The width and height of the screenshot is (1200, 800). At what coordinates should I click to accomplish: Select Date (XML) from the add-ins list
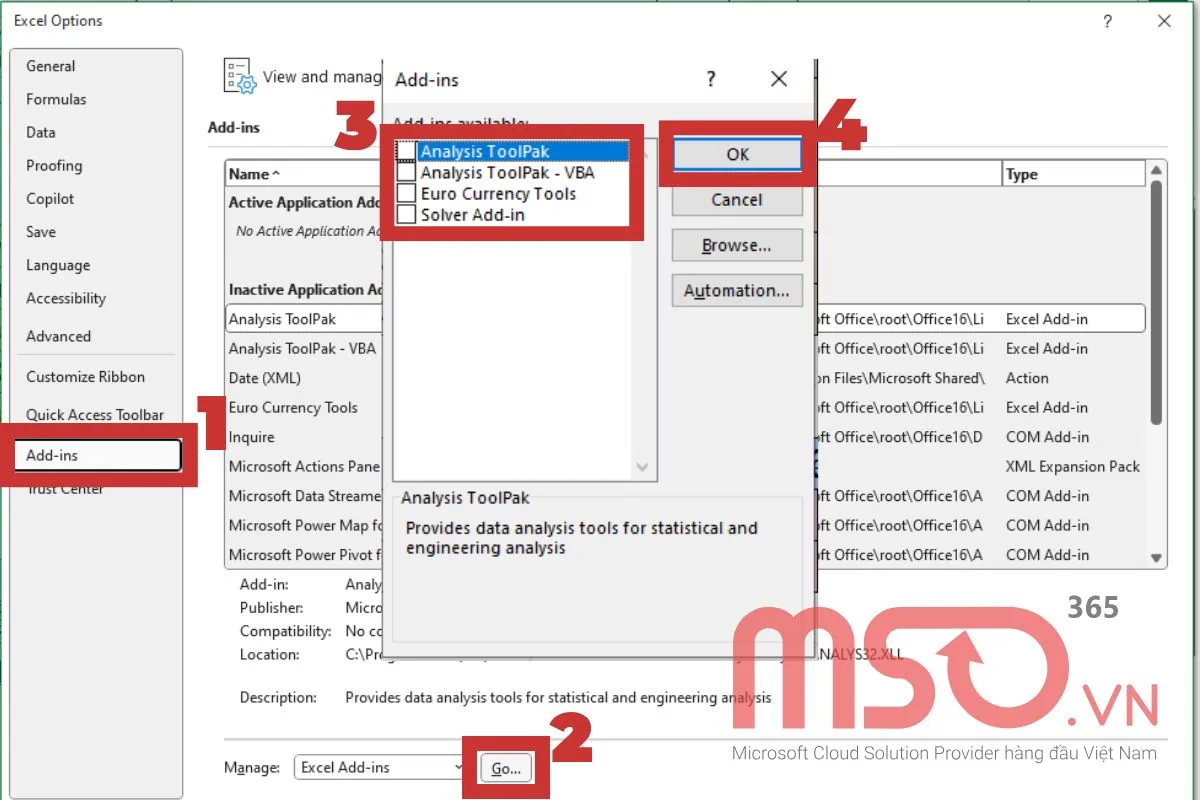coord(264,378)
